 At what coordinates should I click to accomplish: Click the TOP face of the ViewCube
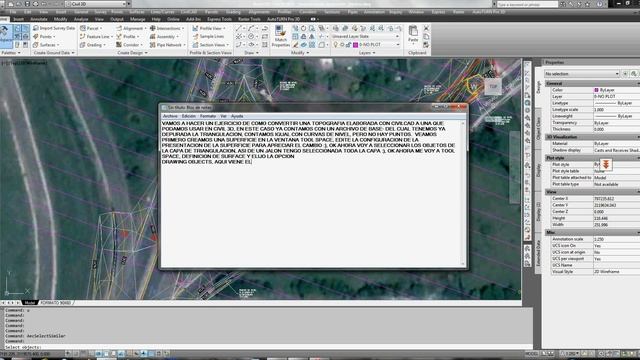pos(493,87)
